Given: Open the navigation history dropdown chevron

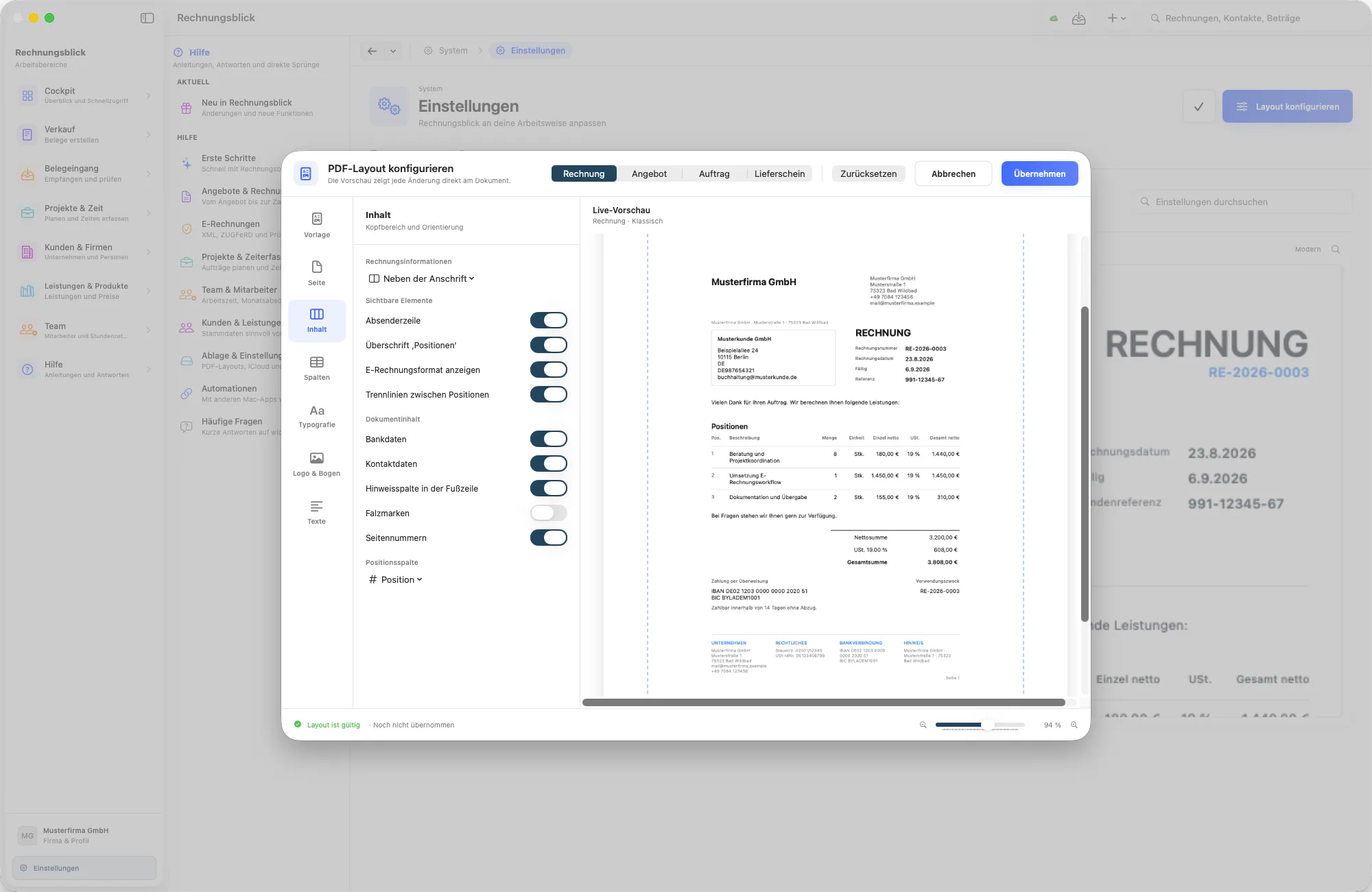Looking at the screenshot, I should [x=392, y=51].
